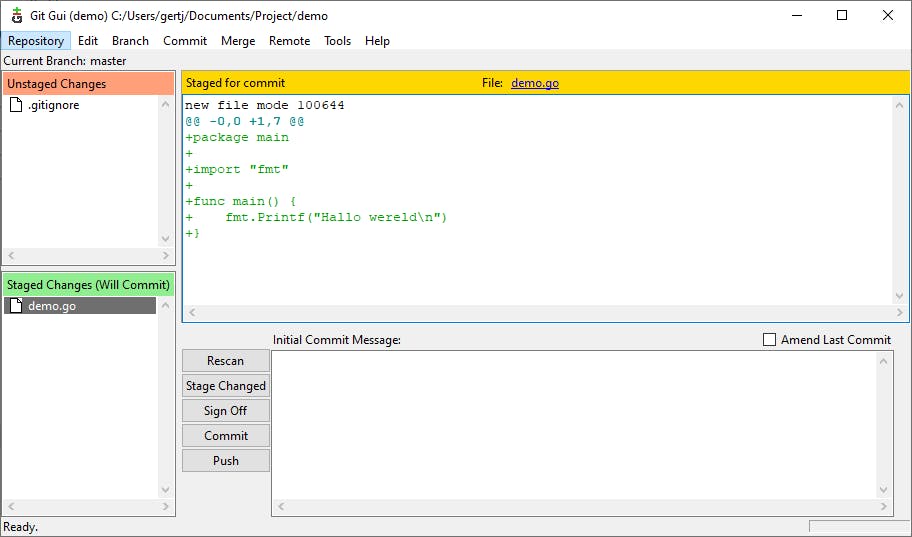Click the Push button
Screen dimensions: 912x537
(226, 461)
